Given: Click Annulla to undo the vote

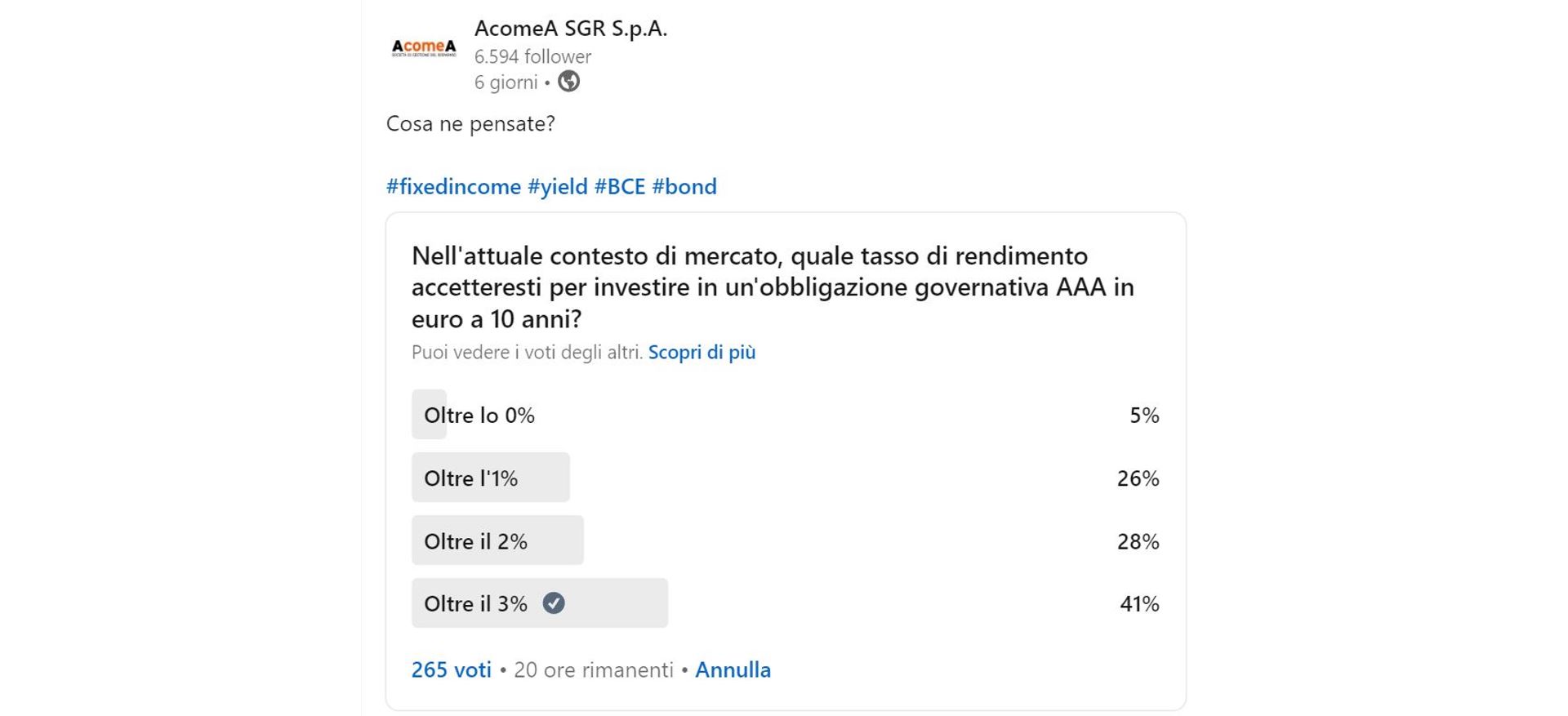Looking at the screenshot, I should click(733, 669).
